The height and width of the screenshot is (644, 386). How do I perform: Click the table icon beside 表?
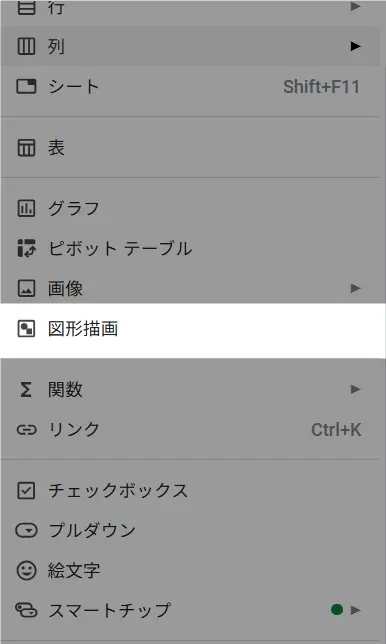[x=26, y=147]
